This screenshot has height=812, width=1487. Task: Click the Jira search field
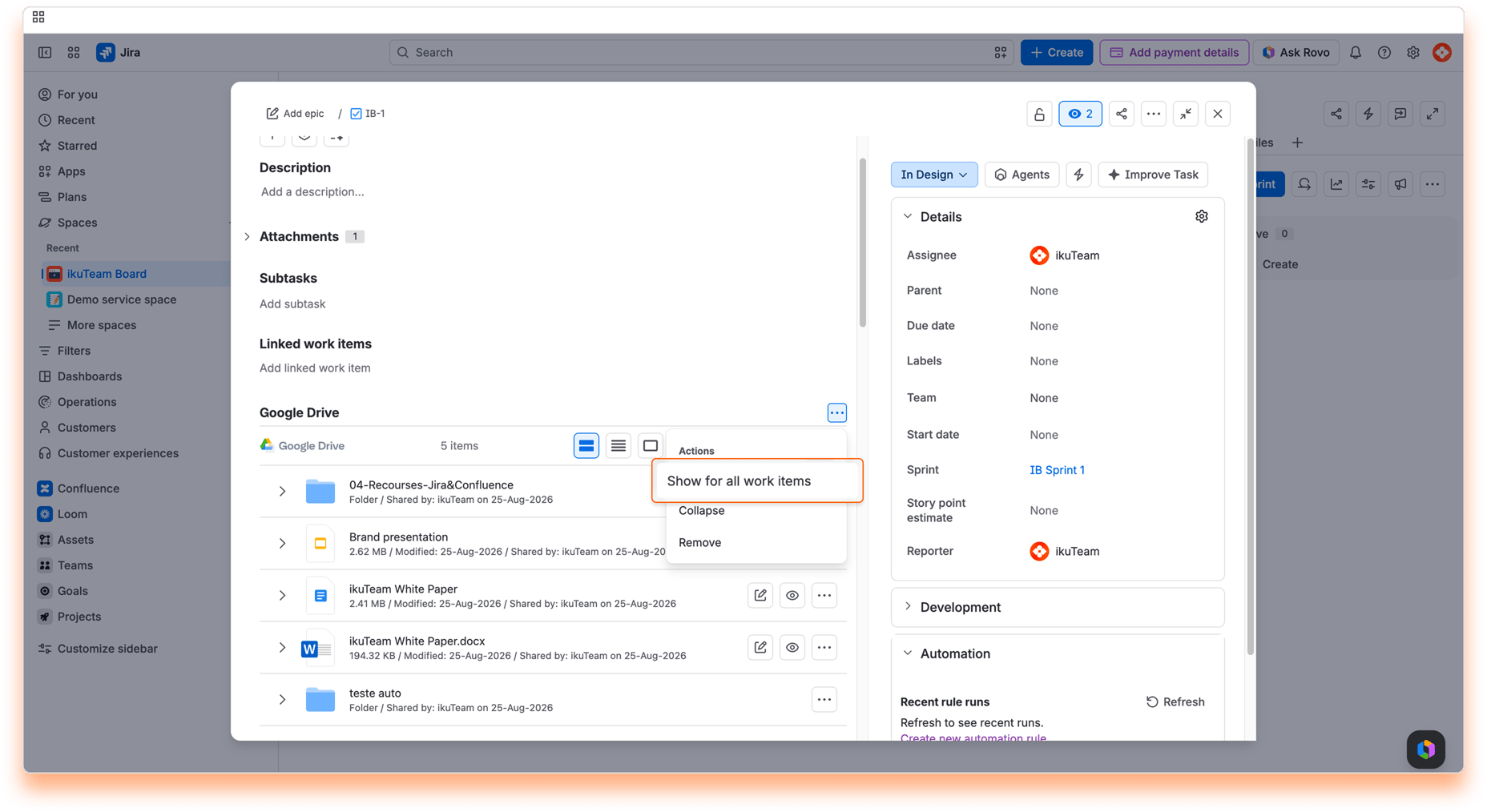pos(701,52)
